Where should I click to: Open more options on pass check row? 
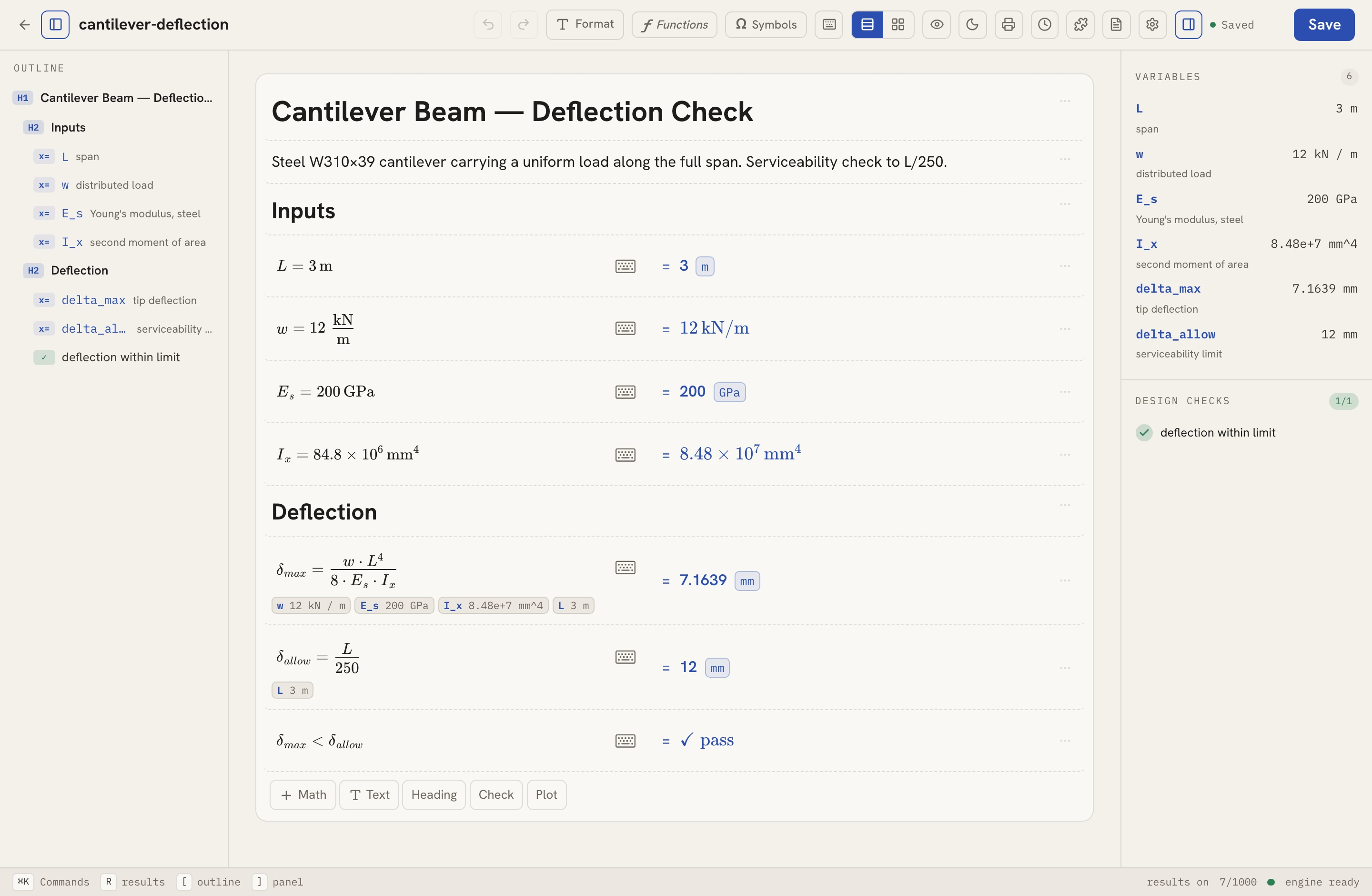(1065, 740)
